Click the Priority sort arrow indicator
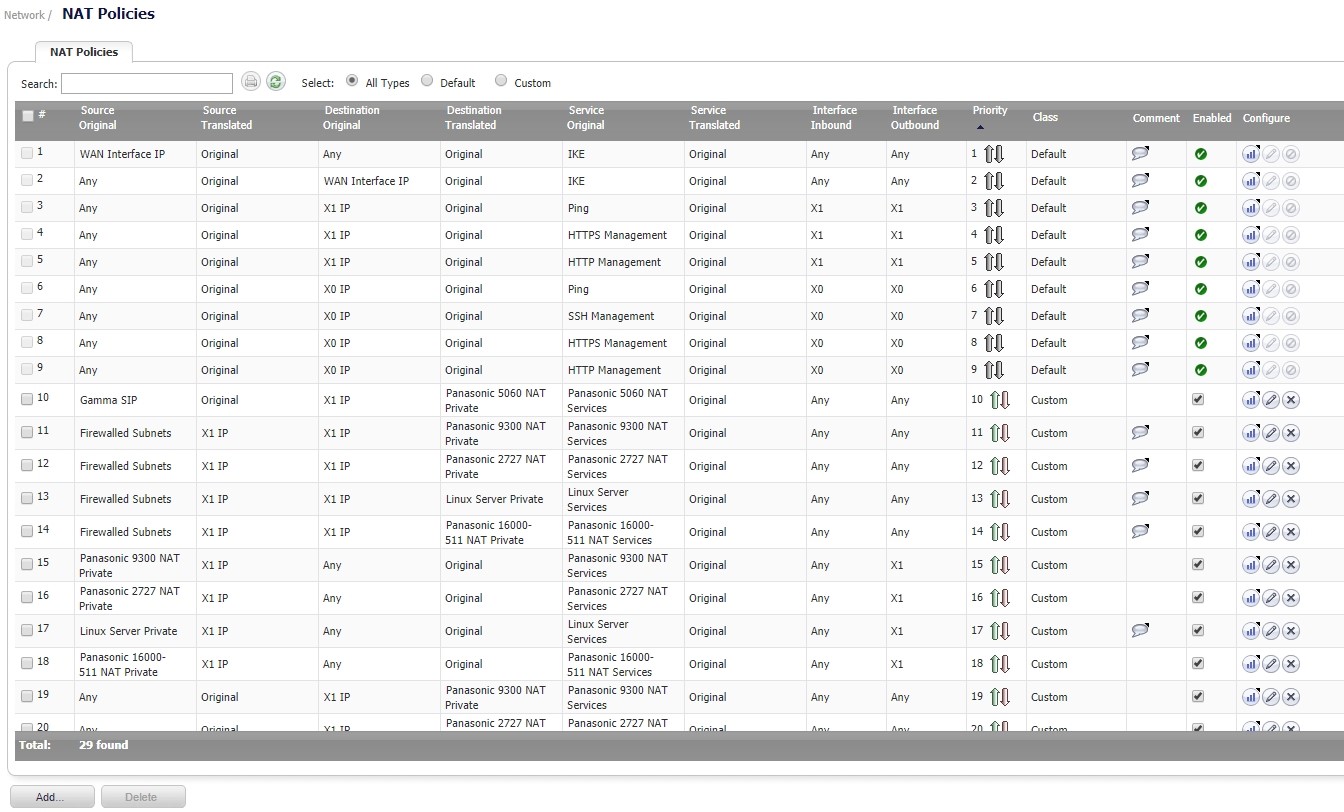 980,127
